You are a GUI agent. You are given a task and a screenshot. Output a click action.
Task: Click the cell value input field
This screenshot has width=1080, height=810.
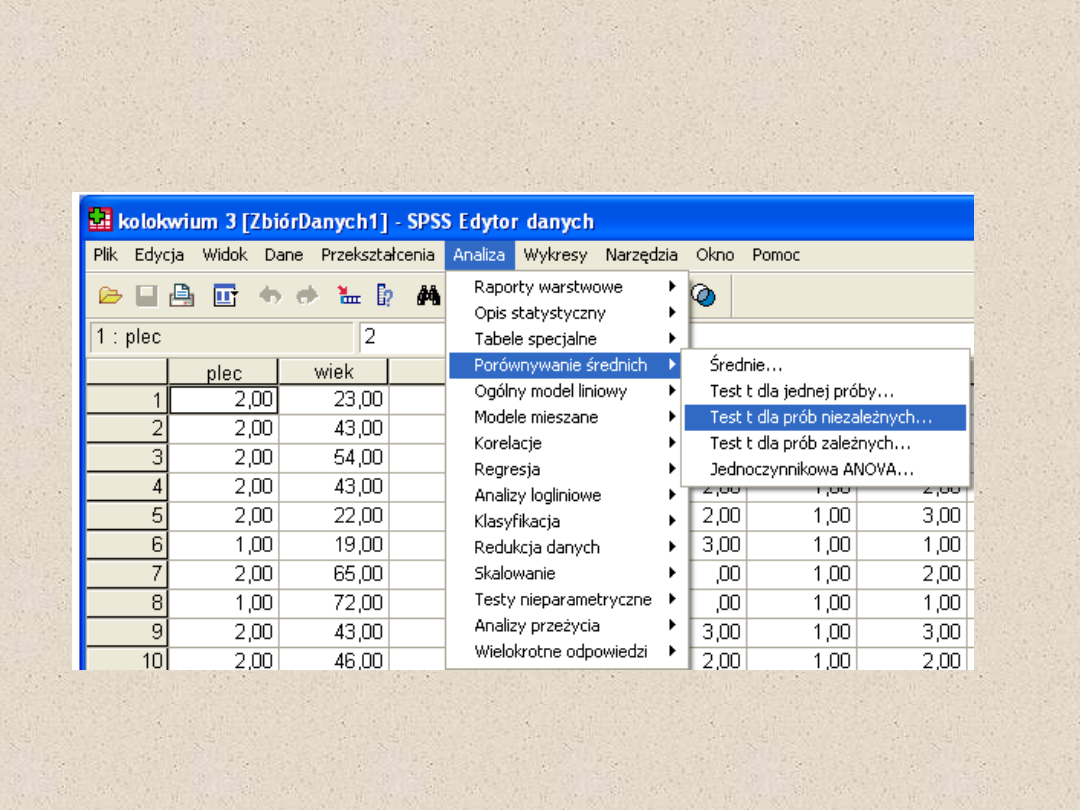click(x=400, y=337)
